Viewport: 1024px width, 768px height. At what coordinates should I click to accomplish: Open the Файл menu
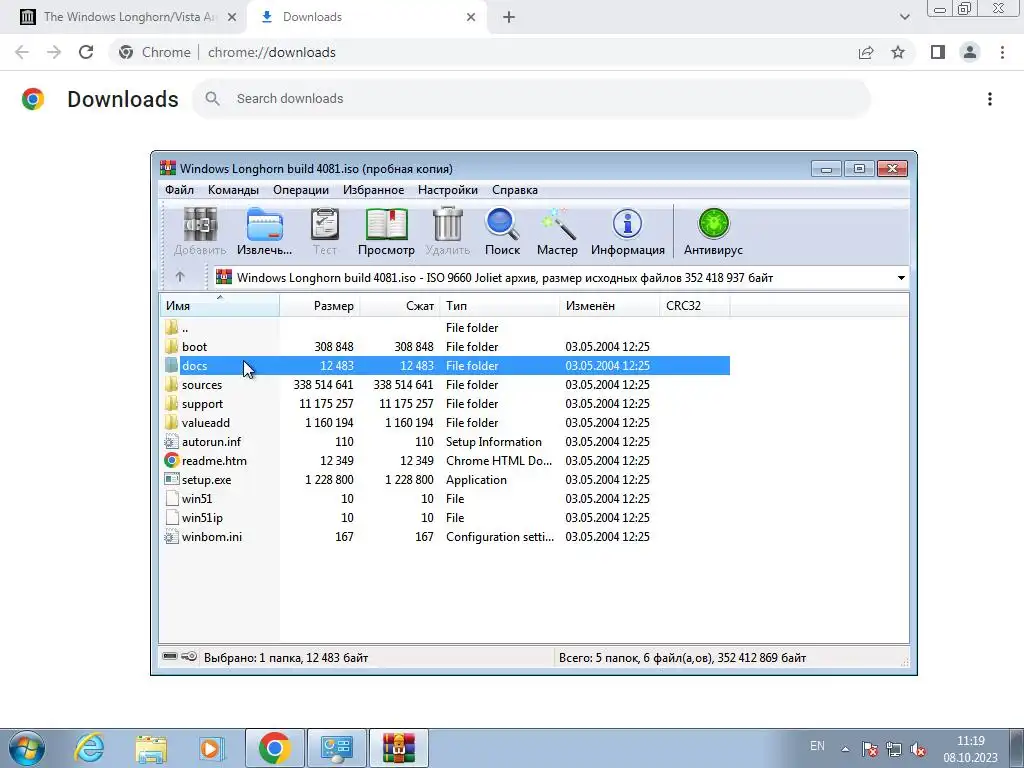pos(179,190)
